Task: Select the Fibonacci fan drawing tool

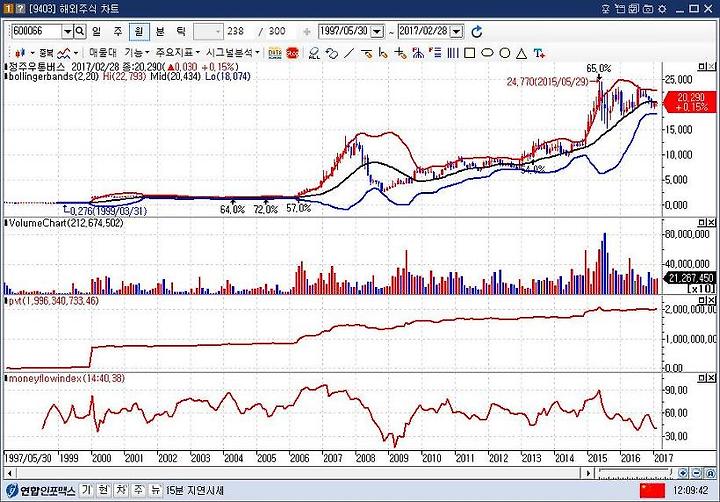Action: point(418,53)
